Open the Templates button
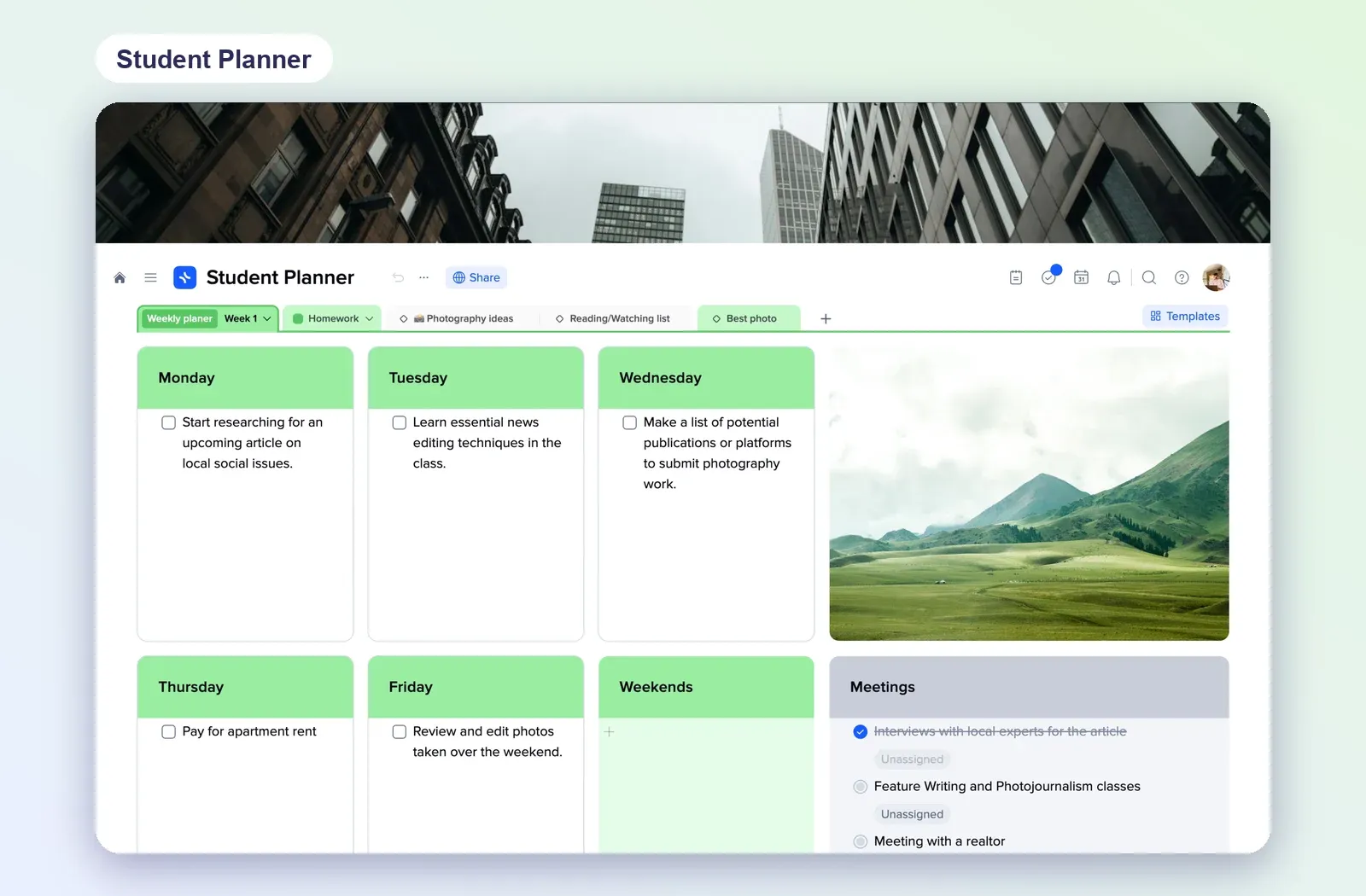This screenshot has height=896, width=1366. click(1185, 316)
